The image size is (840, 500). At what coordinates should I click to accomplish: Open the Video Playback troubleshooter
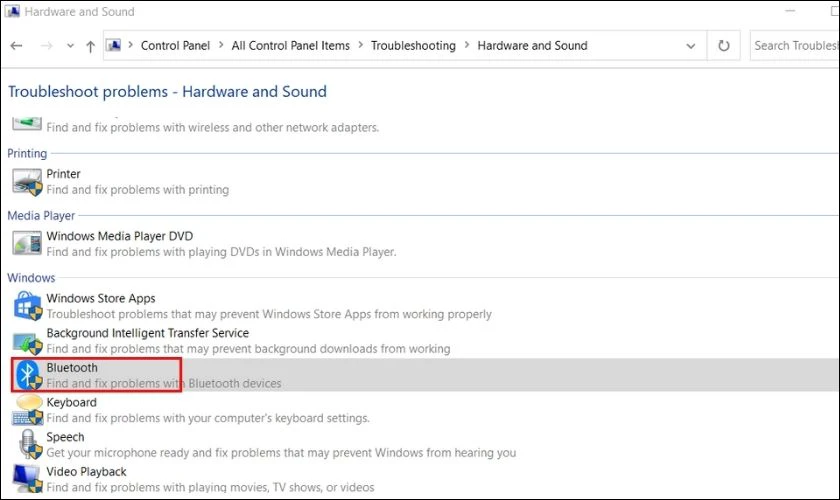86,472
